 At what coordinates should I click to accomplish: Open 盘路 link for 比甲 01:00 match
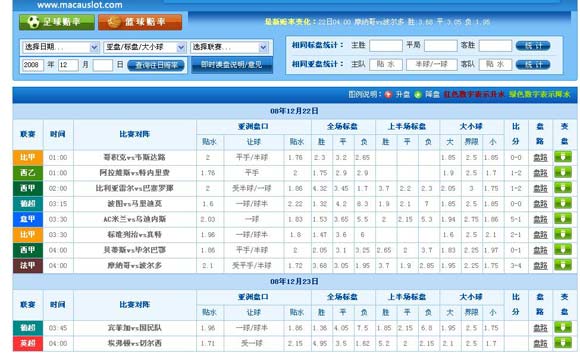(540, 158)
